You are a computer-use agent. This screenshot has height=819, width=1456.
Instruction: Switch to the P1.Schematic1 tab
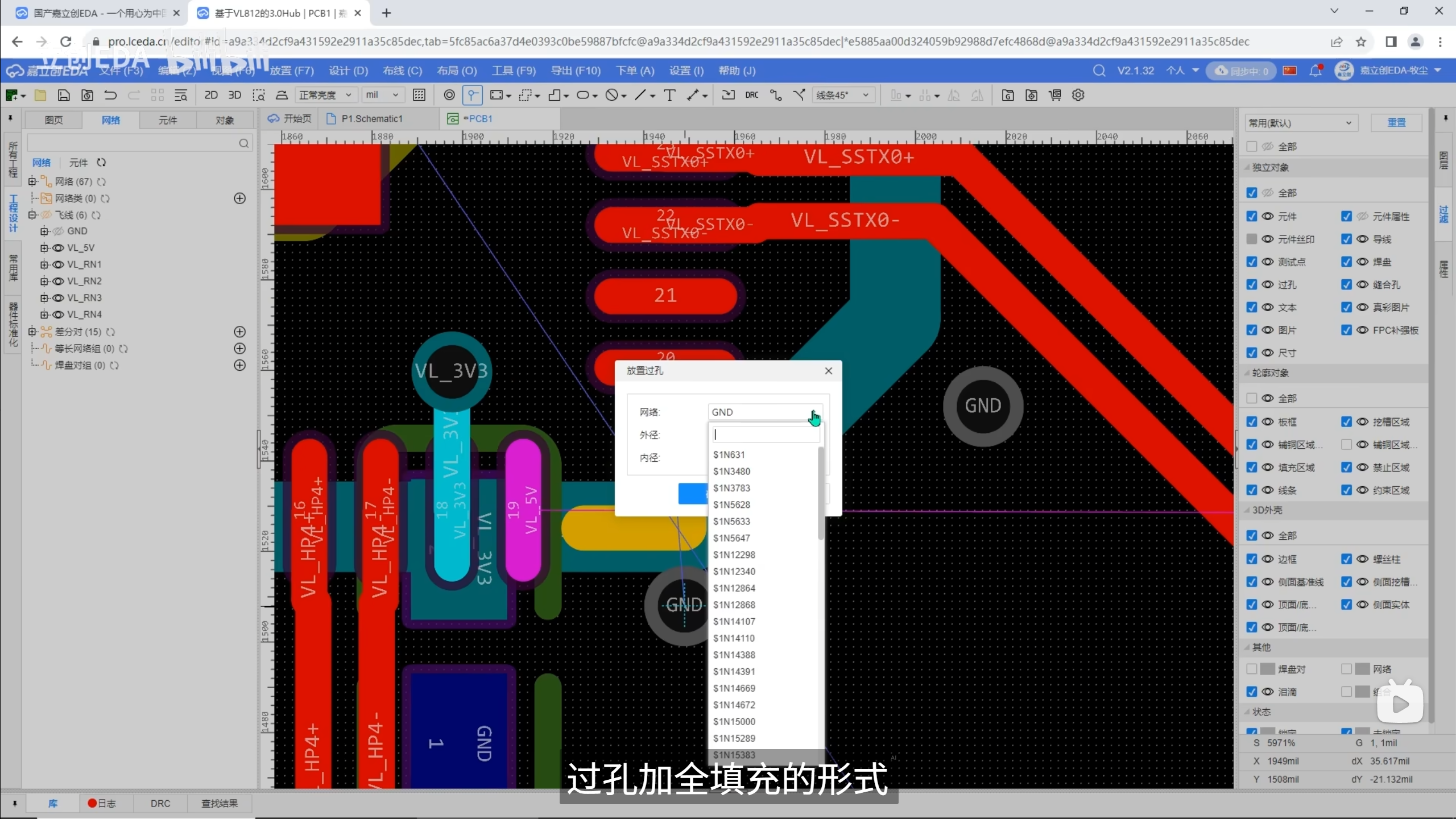click(x=371, y=118)
